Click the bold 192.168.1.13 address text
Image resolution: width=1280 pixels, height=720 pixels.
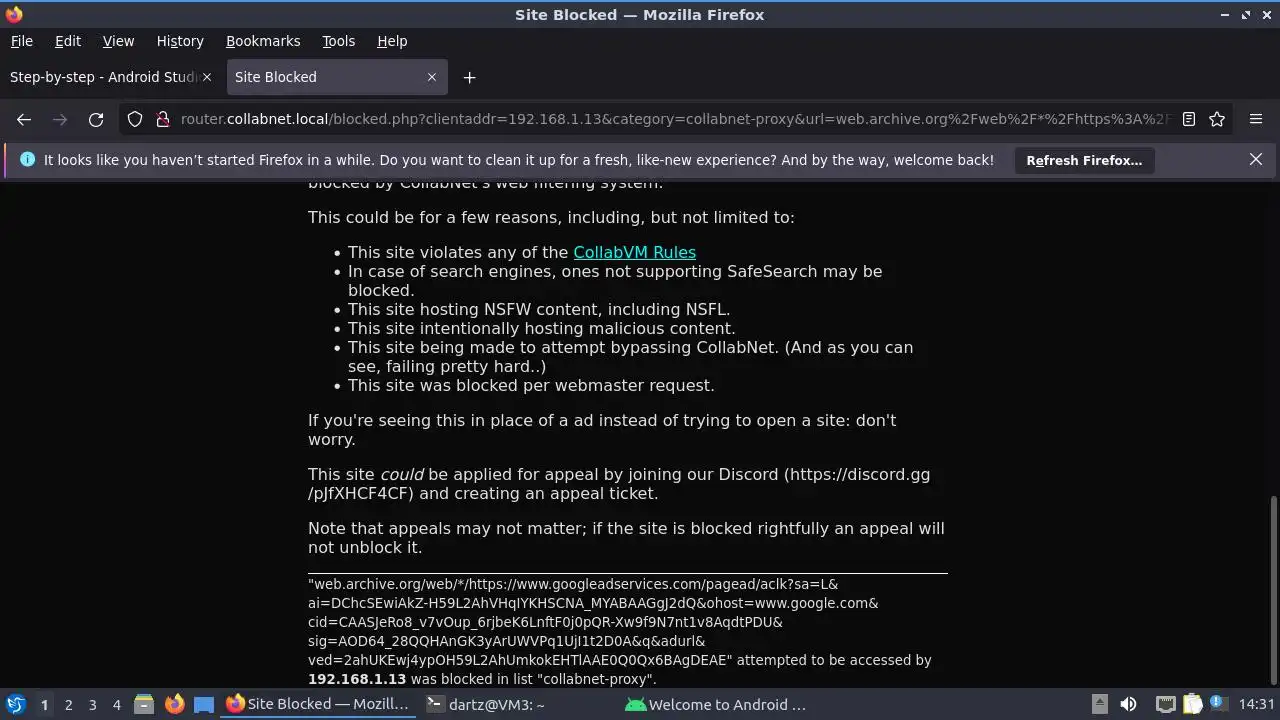357,679
